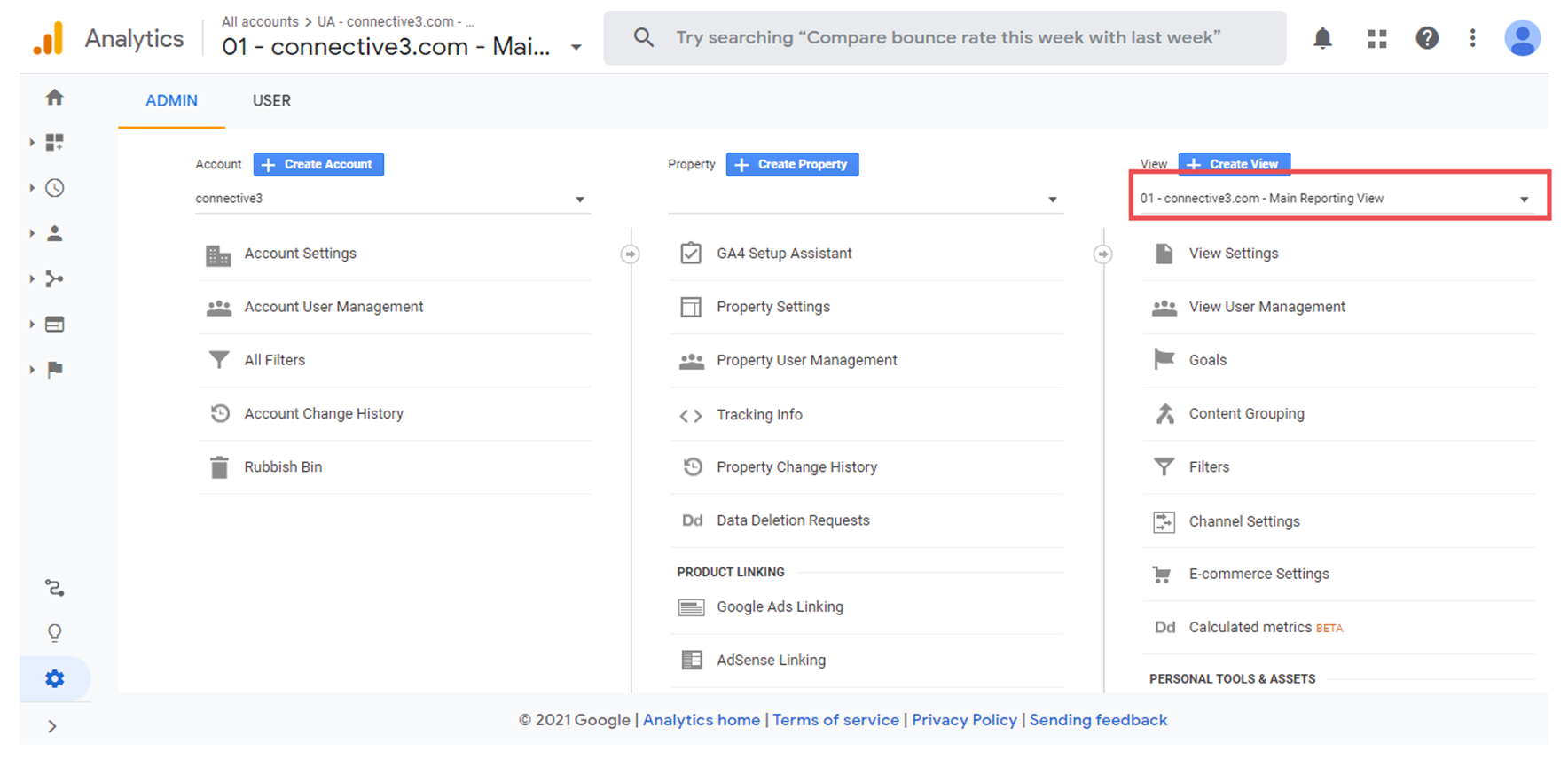The height and width of the screenshot is (759, 1568).
Task: Switch to the ADMIN tab
Action: pyautogui.click(x=171, y=101)
